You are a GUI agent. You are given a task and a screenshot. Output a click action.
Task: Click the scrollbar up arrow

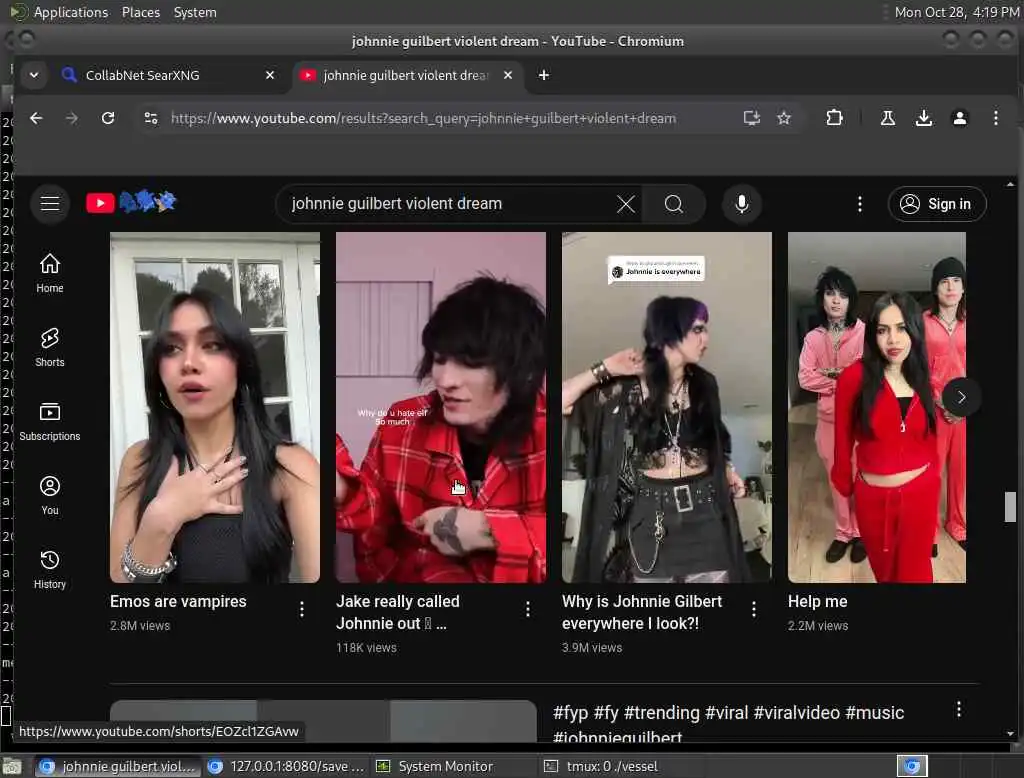coord(1010,184)
